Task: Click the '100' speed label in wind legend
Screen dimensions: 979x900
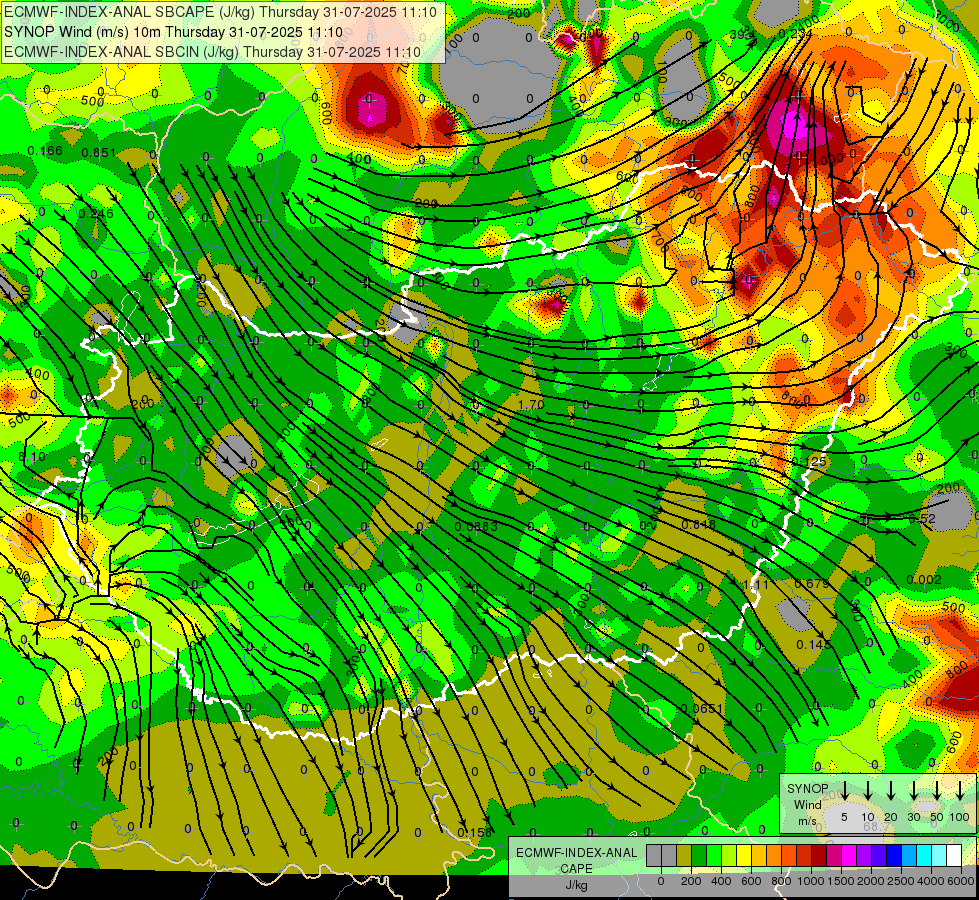Action: [x=960, y=817]
